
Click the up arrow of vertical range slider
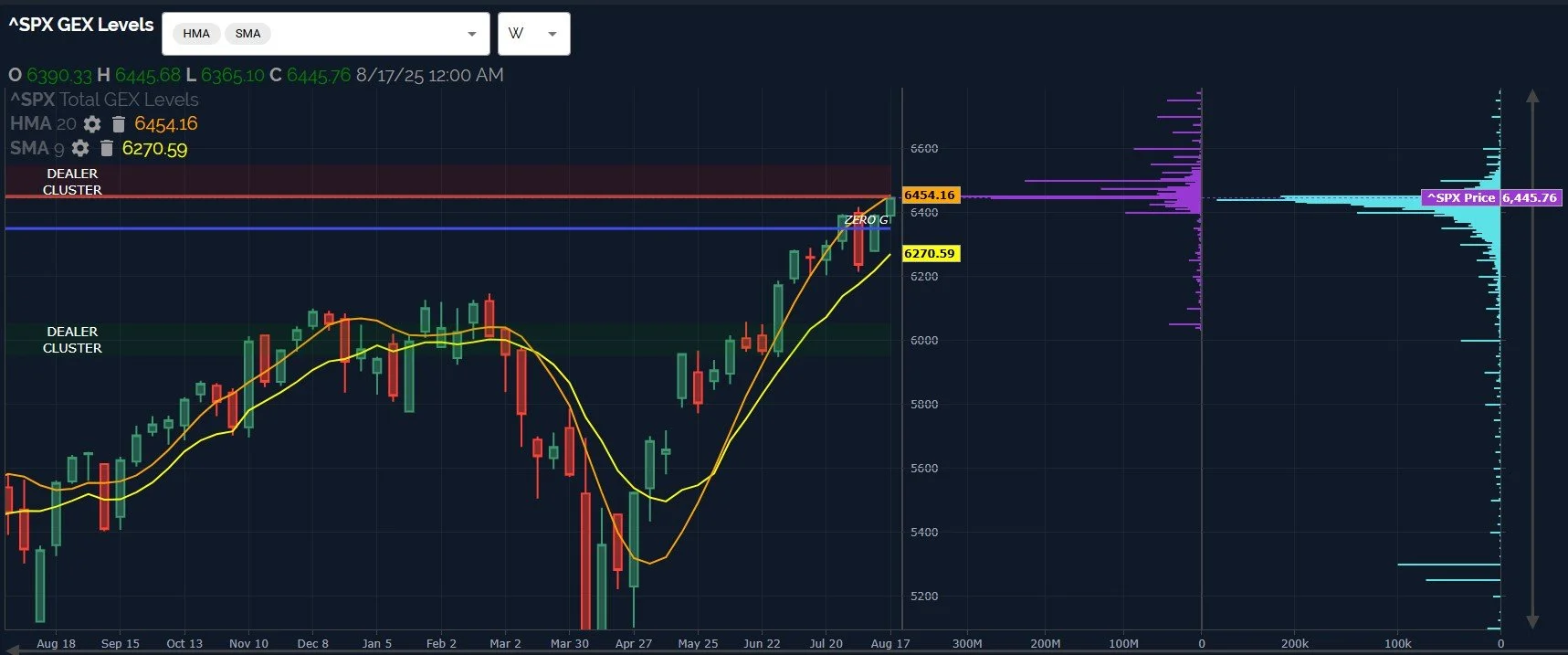(1532, 96)
